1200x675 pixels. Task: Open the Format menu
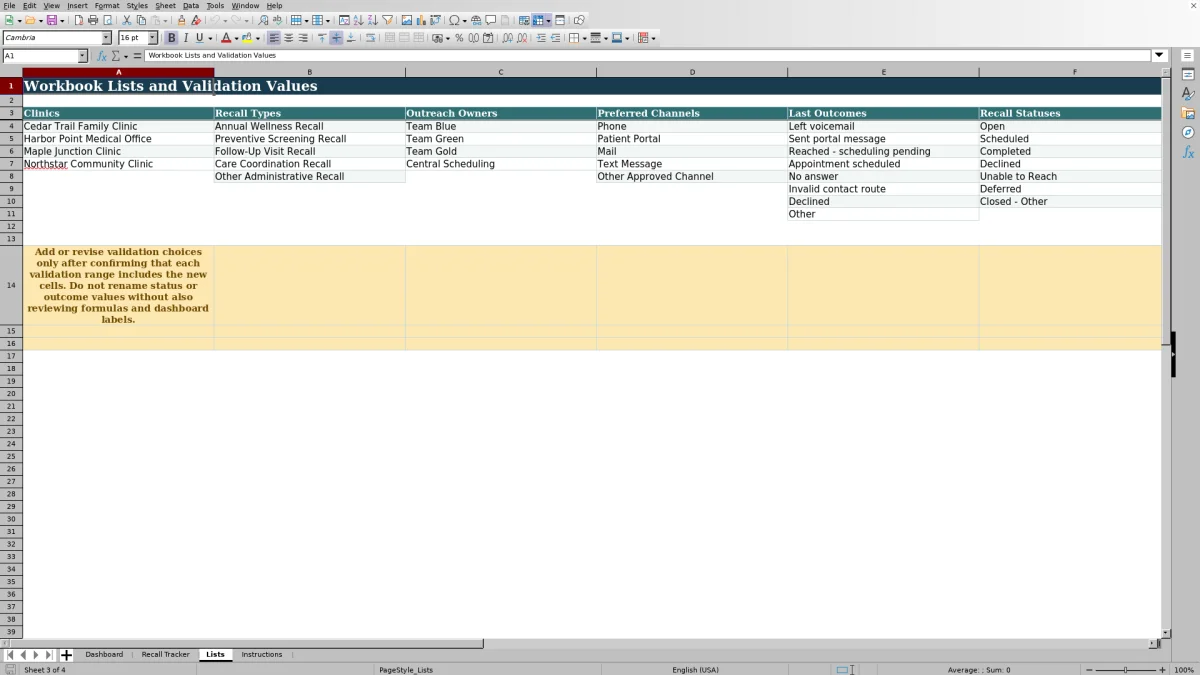[x=107, y=6]
